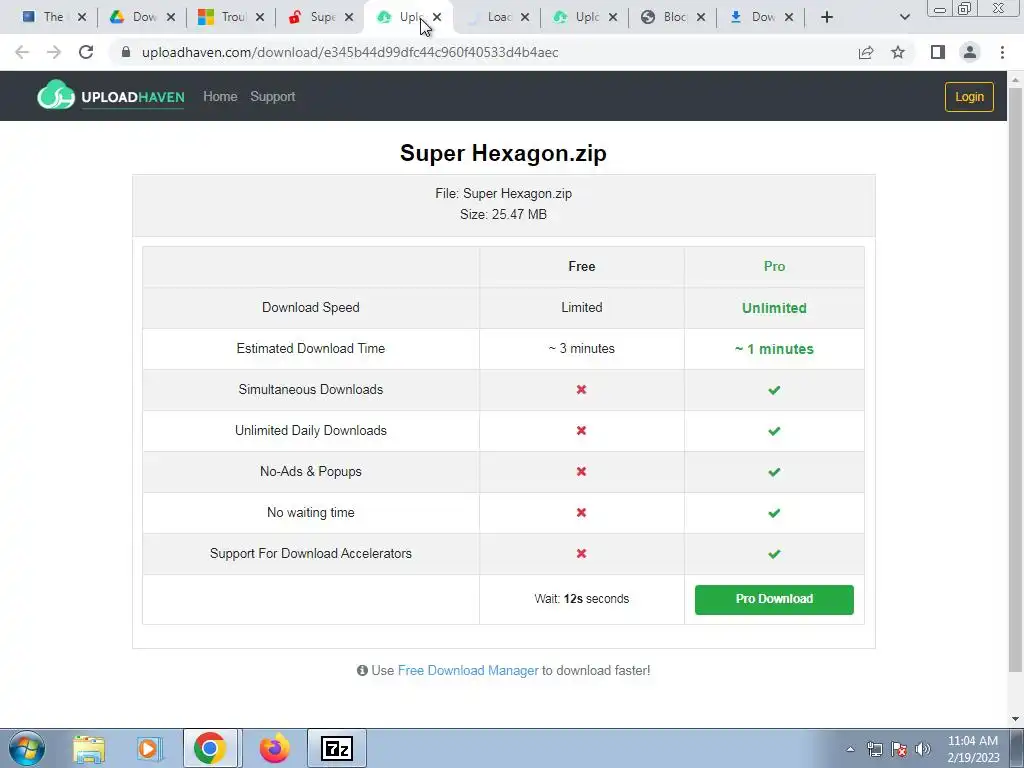
Task: Bookmark this page with star icon
Action: point(898,52)
